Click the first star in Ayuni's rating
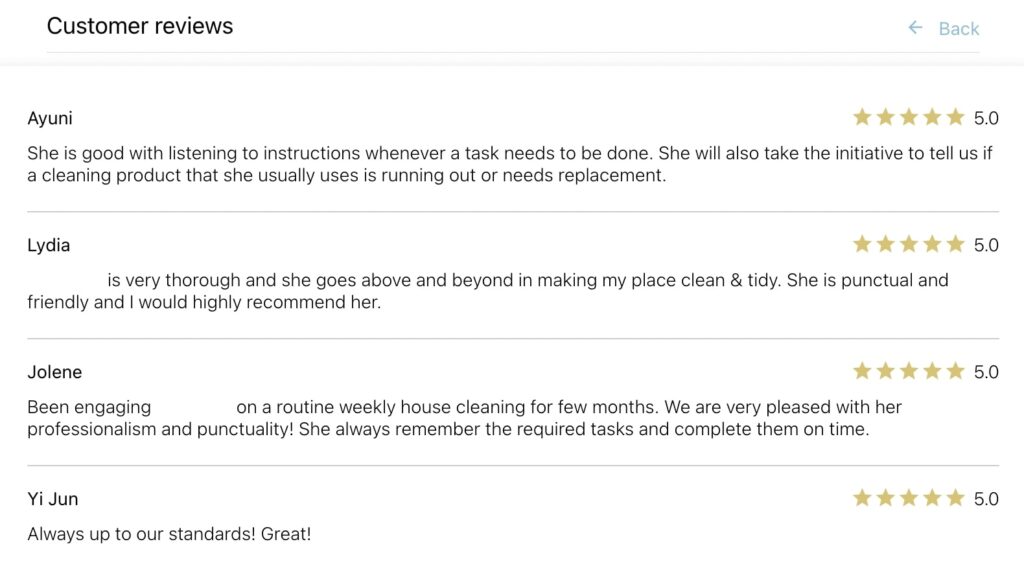 (862, 117)
